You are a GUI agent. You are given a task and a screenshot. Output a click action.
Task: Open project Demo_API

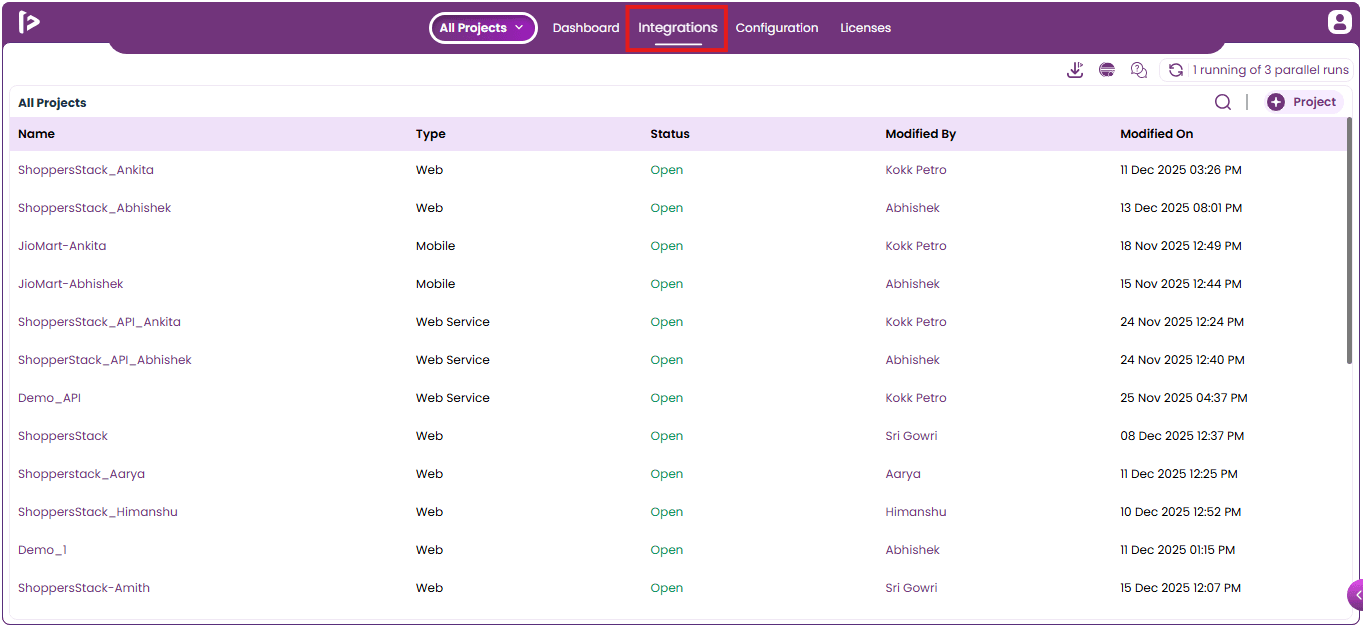[x=49, y=398]
